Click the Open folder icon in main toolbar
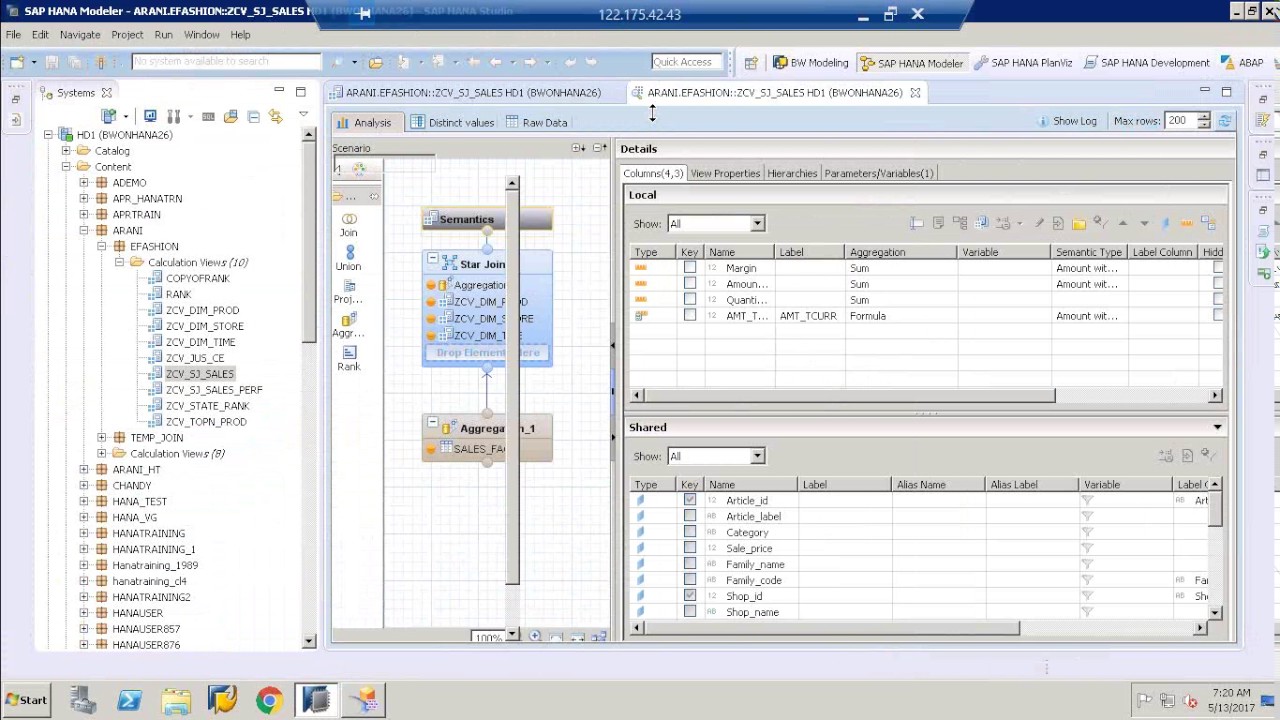Screen dimensions: 1280x720 tap(376, 62)
